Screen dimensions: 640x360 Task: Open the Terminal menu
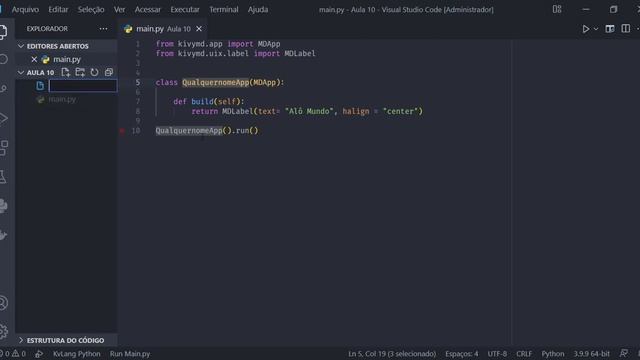[224, 9]
